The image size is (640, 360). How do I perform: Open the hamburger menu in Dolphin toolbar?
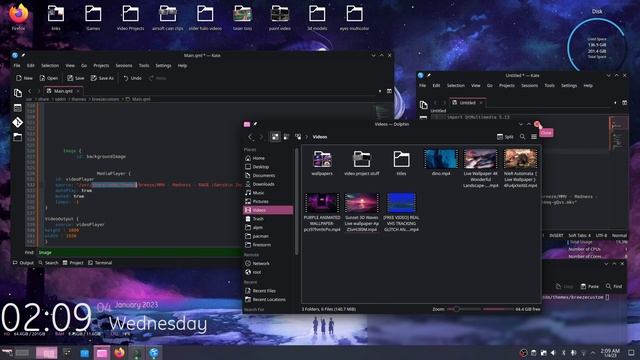point(533,137)
